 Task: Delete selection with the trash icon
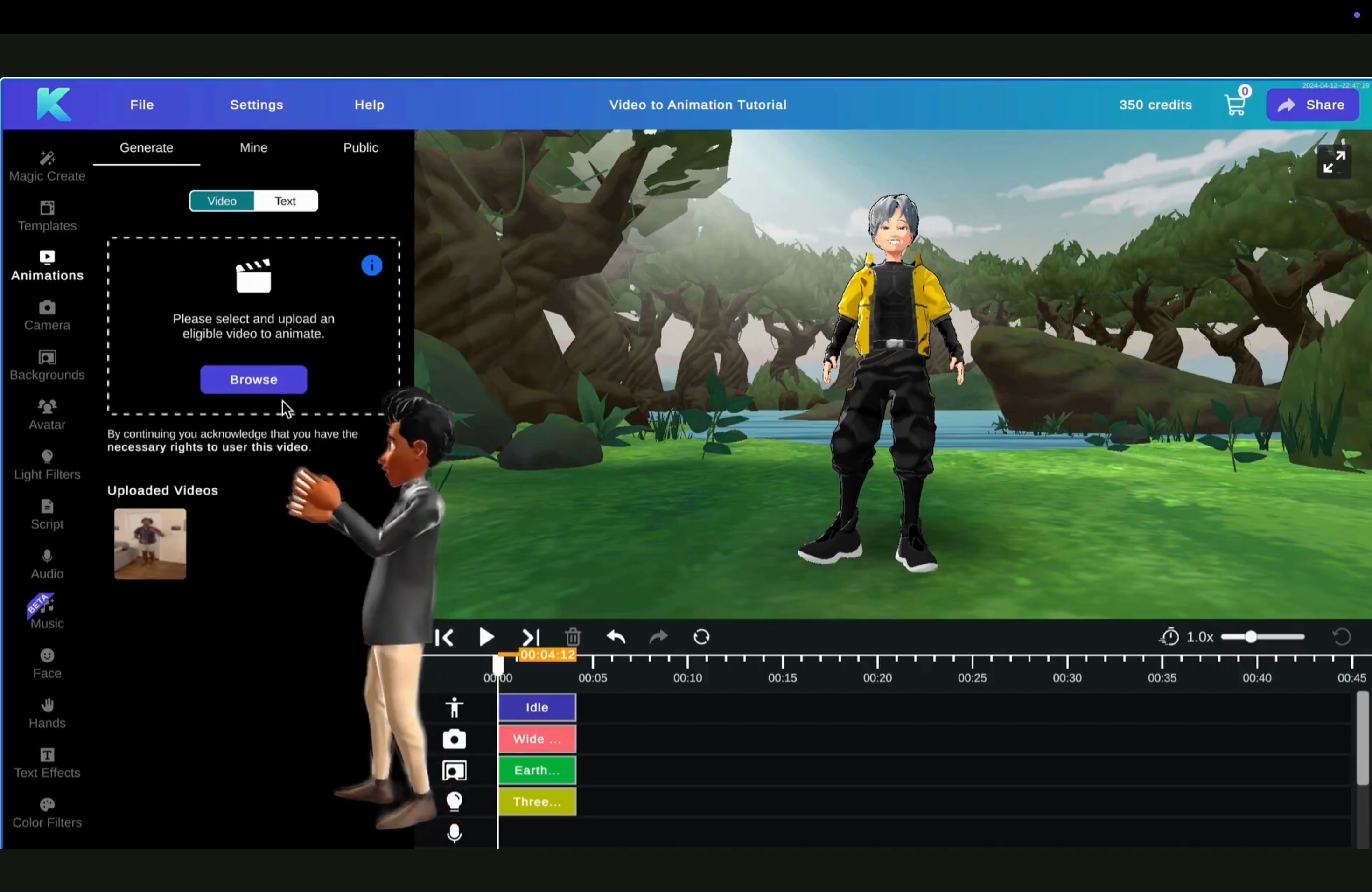[573, 637]
